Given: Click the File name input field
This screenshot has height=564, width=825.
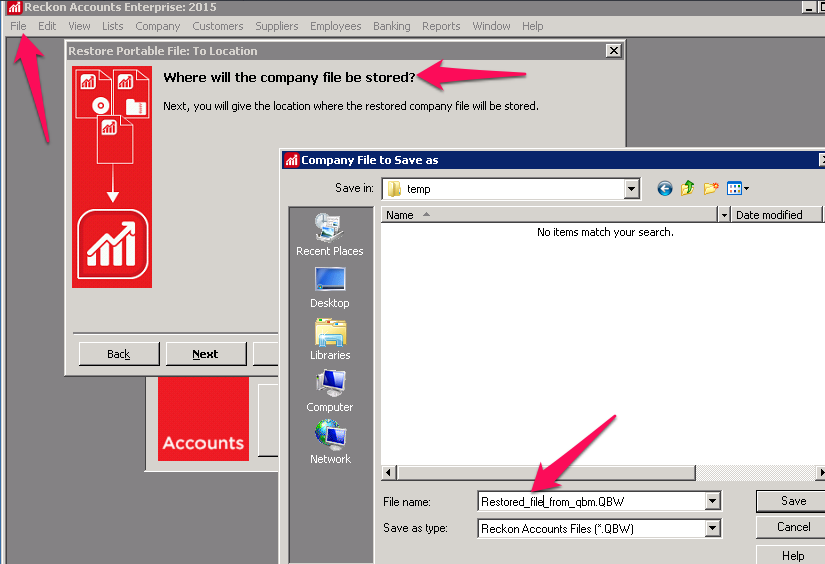Looking at the screenshot, I should coord(592,501).
